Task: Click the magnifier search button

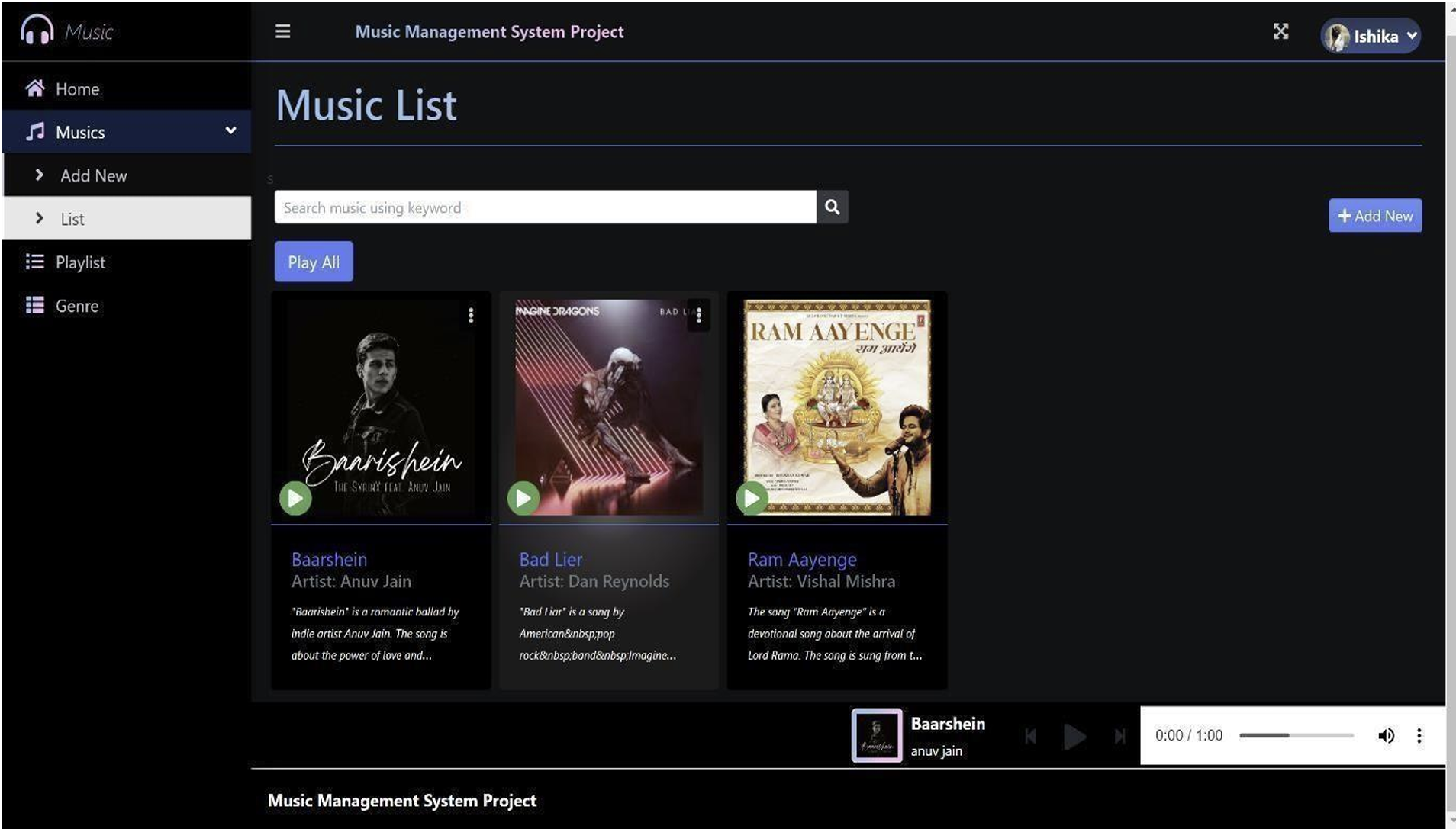Action: click(x=832, y=207)
